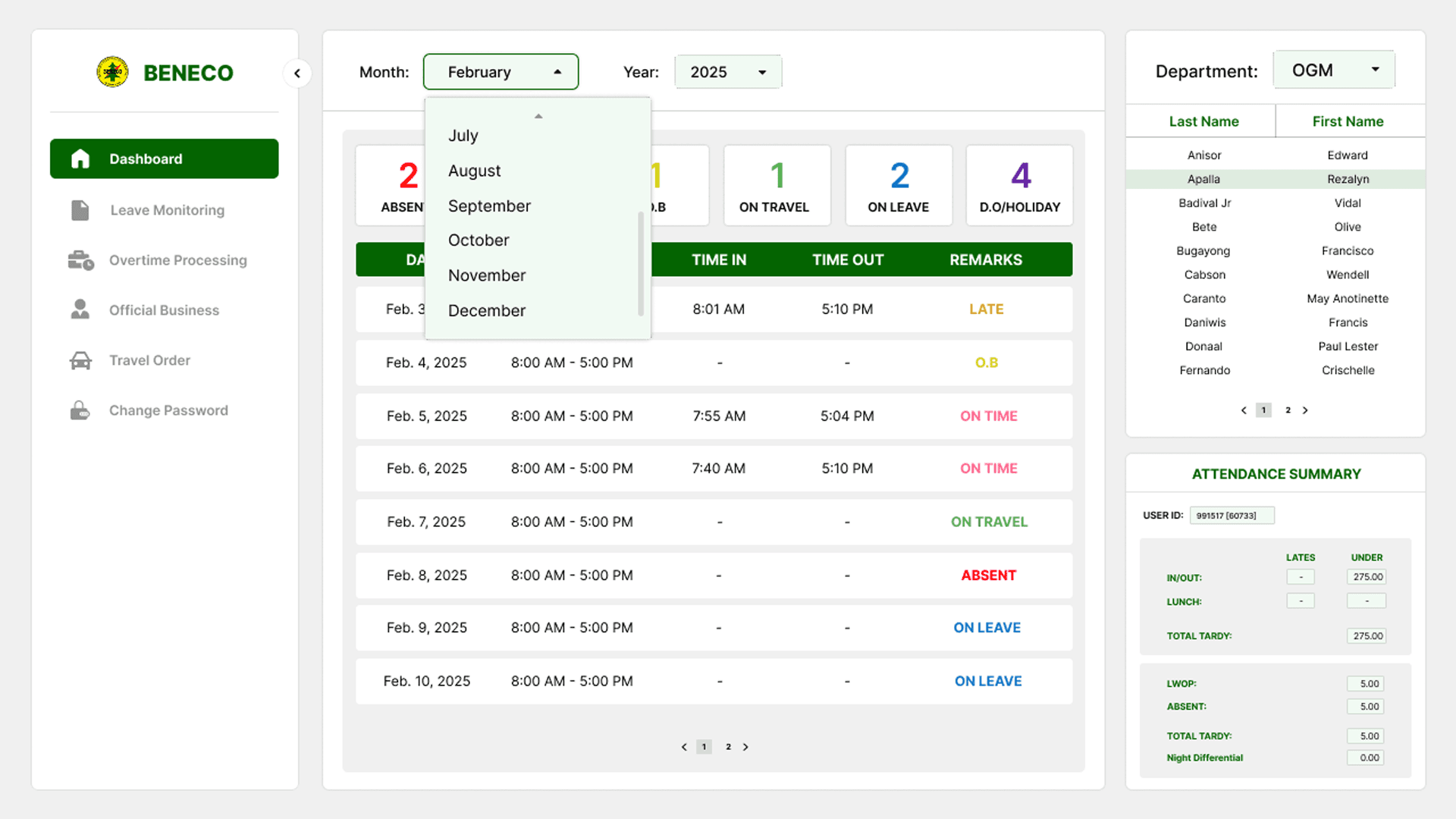Select employee Bugayong Francisco
Viewport: 1456px width, 819px height.
(x=1276, y=251)
